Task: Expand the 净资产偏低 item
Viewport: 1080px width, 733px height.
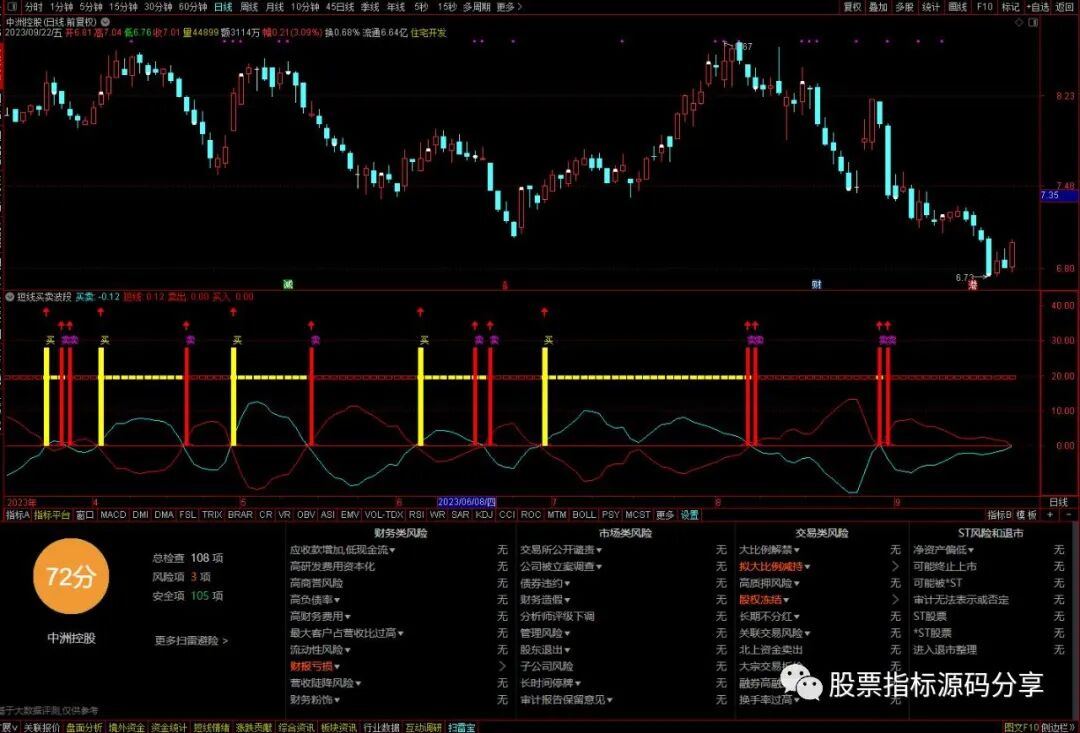Action: [x=943, y=550]
